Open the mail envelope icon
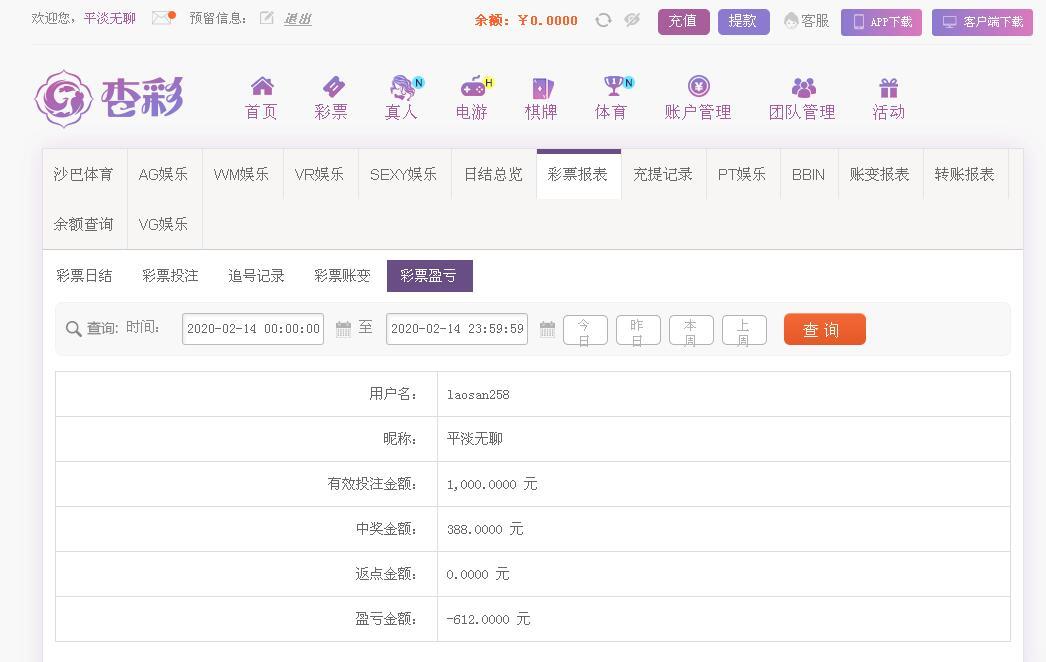 pos(161,18)
